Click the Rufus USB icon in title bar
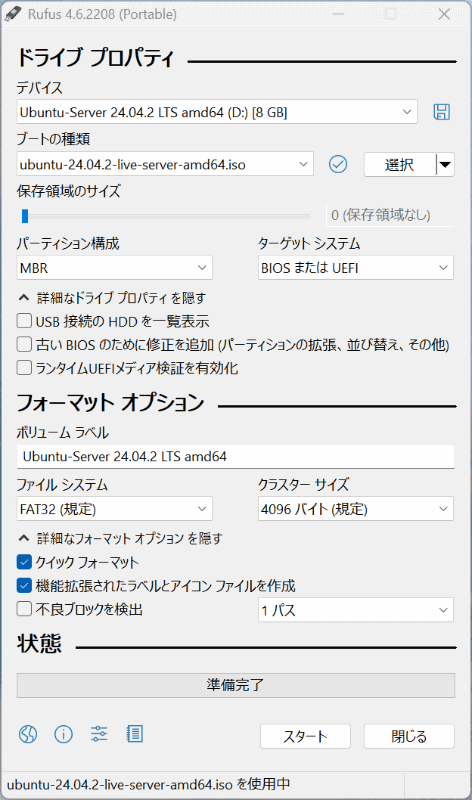472x800 pixels. coord(13,14)
